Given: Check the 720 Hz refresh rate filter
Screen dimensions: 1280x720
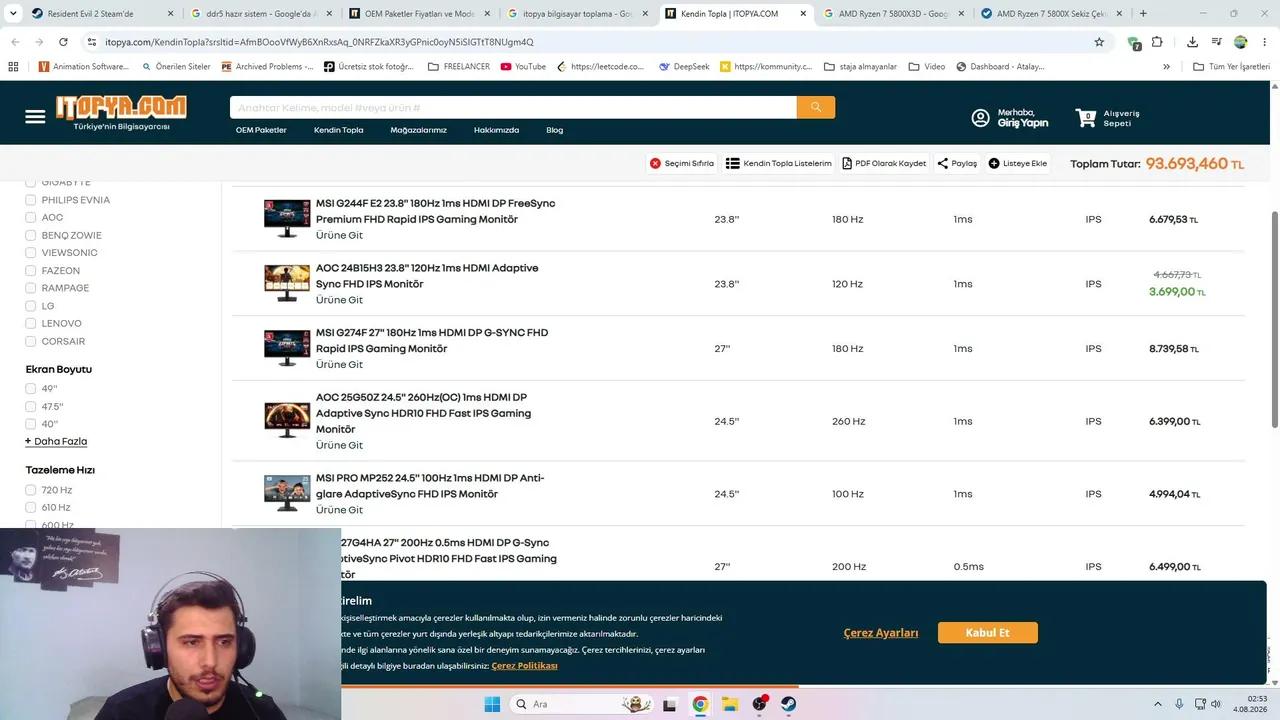Looking at the screenshot, I should 31,490.
